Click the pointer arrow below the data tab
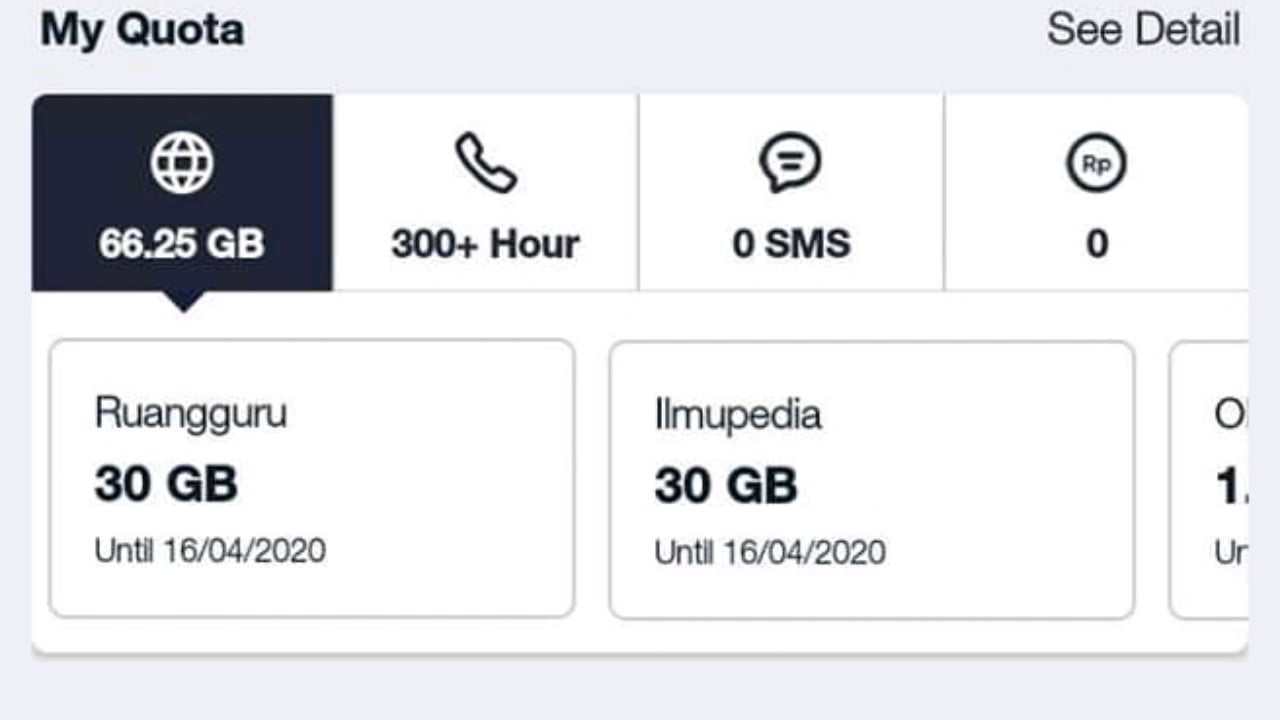The height and width of the screenshot is (720, 1280). pos(182,301)
